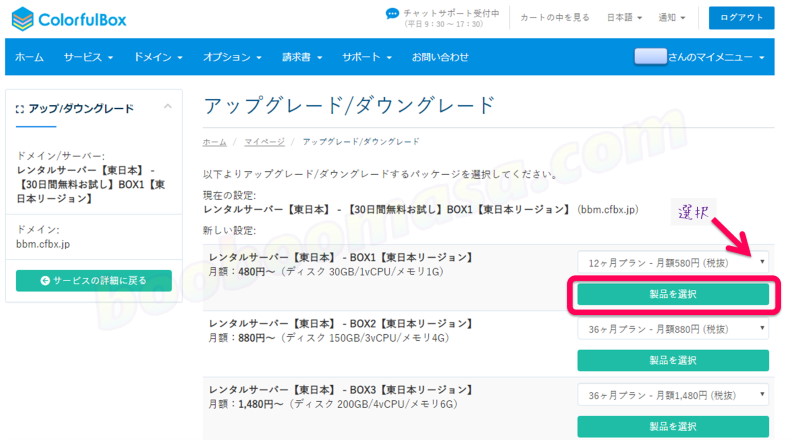Click the ColorfulBox logo

pyautogui.click(x=68, y=19)
